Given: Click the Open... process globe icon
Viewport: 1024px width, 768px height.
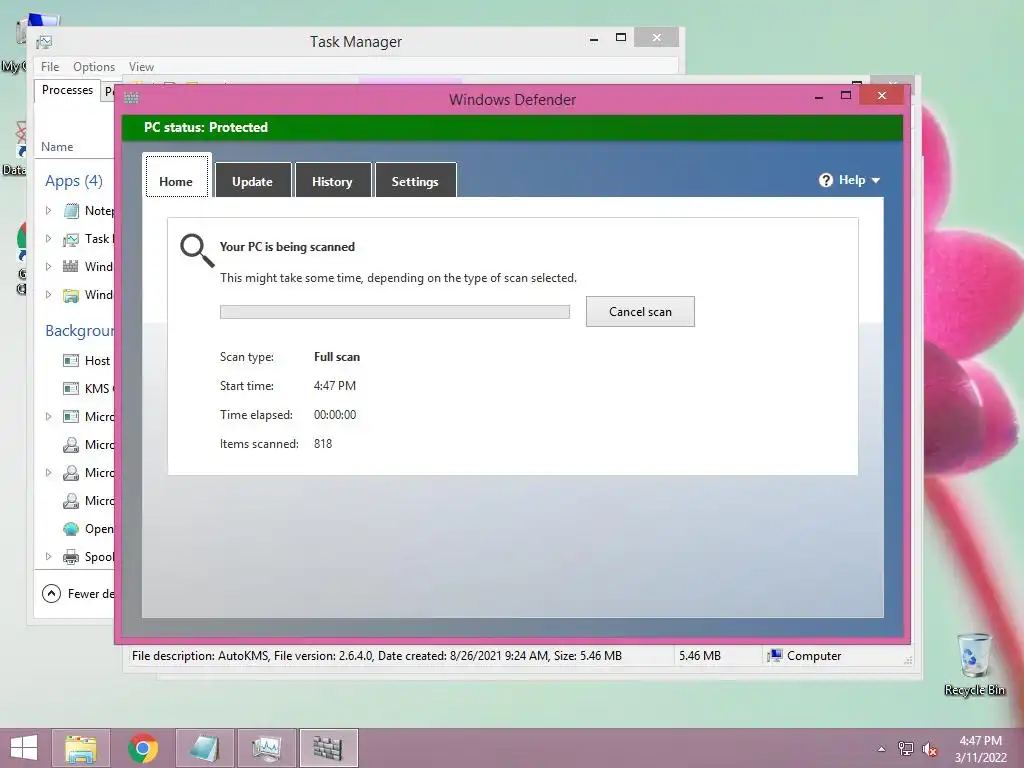Looking at the screenshot, I should pyautogui.click(x=71, y=529).
